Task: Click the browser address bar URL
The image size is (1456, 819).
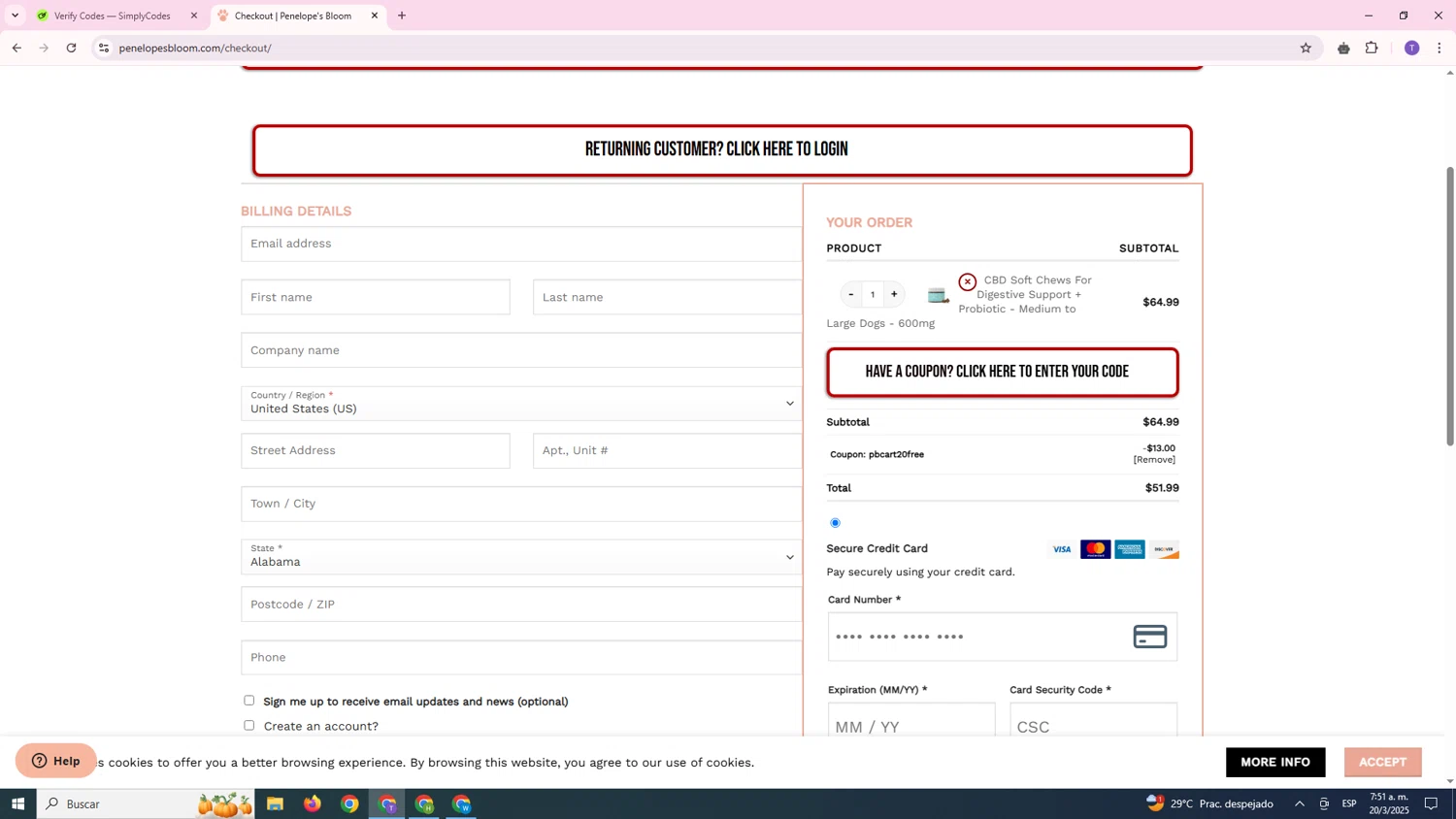Action: coord(195,48)
